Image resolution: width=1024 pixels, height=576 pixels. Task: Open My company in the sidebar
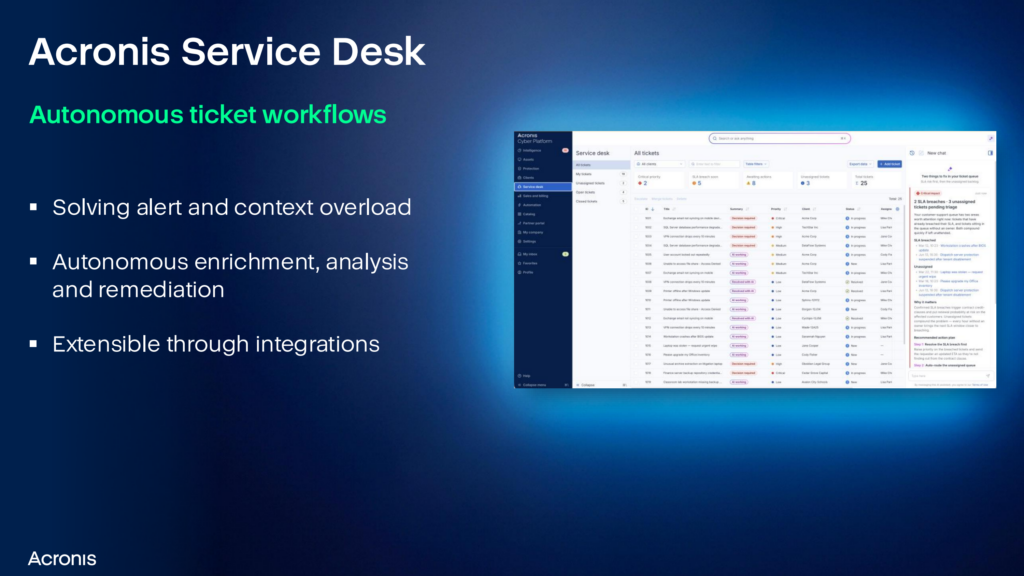click(x=542, y=232)
